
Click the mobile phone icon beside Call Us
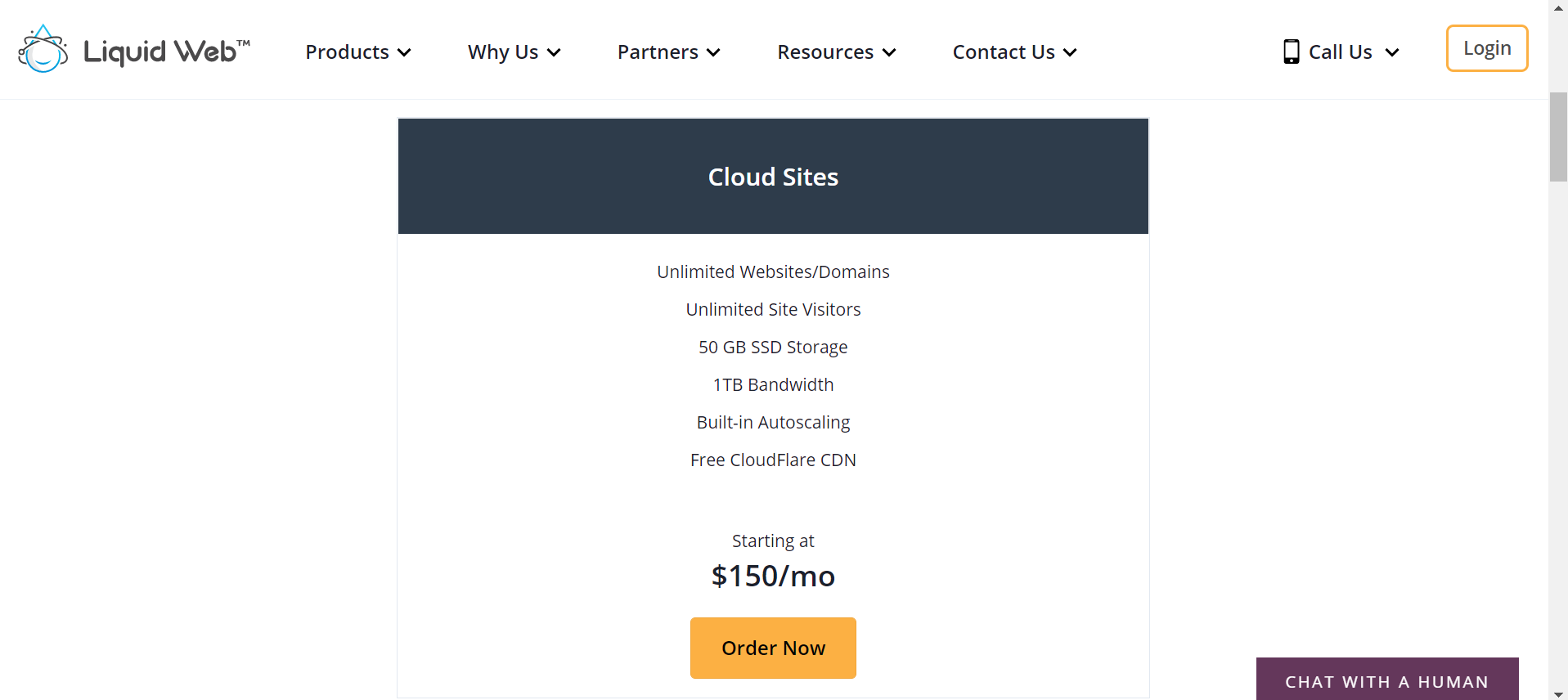coord(1291,52)
